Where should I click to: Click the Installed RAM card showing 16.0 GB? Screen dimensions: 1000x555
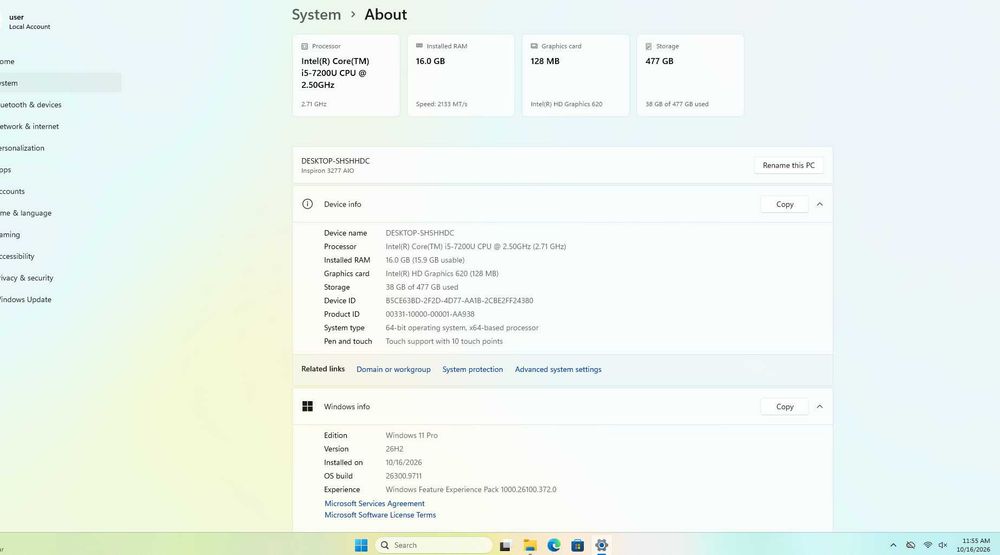[x=460, y=75]
